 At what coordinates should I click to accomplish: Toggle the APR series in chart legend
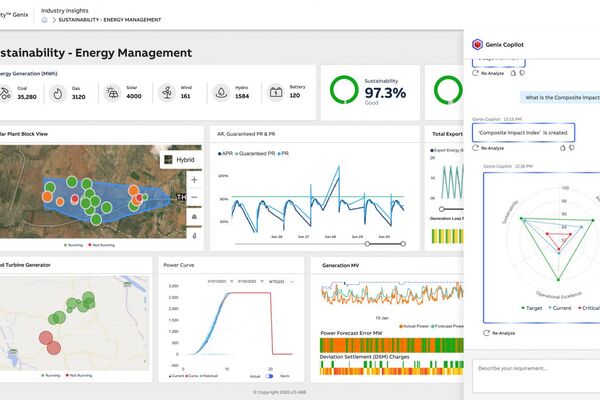click(x=227, y=155)
